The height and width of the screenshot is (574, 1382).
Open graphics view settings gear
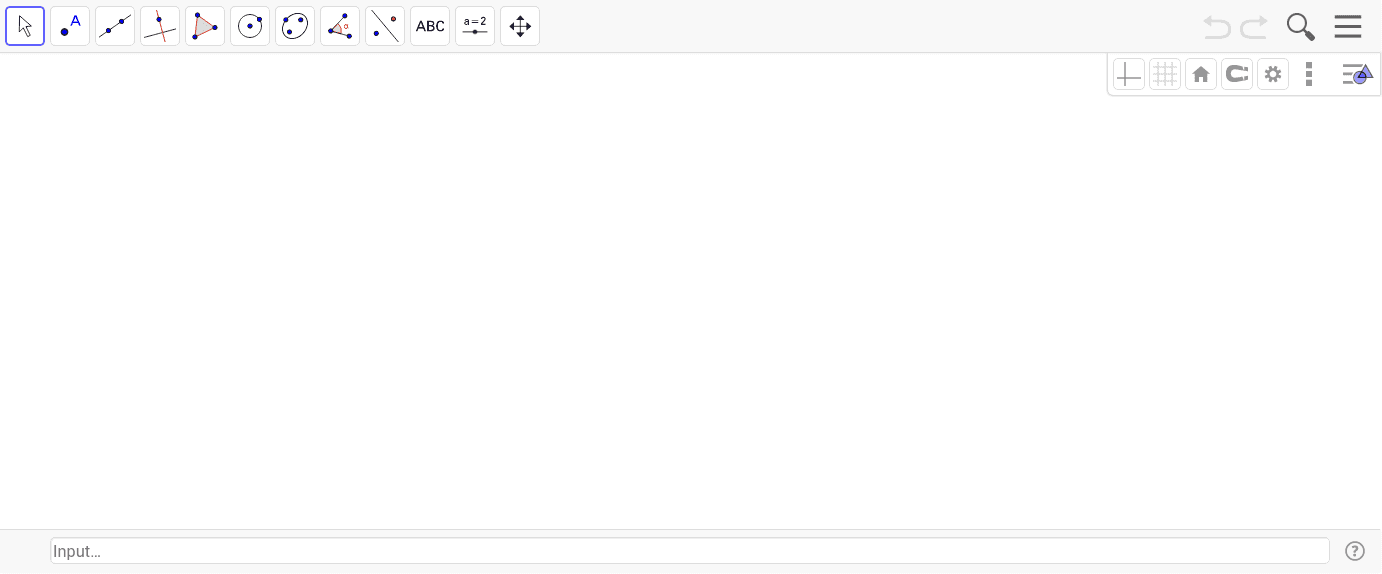[x=1273, y=74]
